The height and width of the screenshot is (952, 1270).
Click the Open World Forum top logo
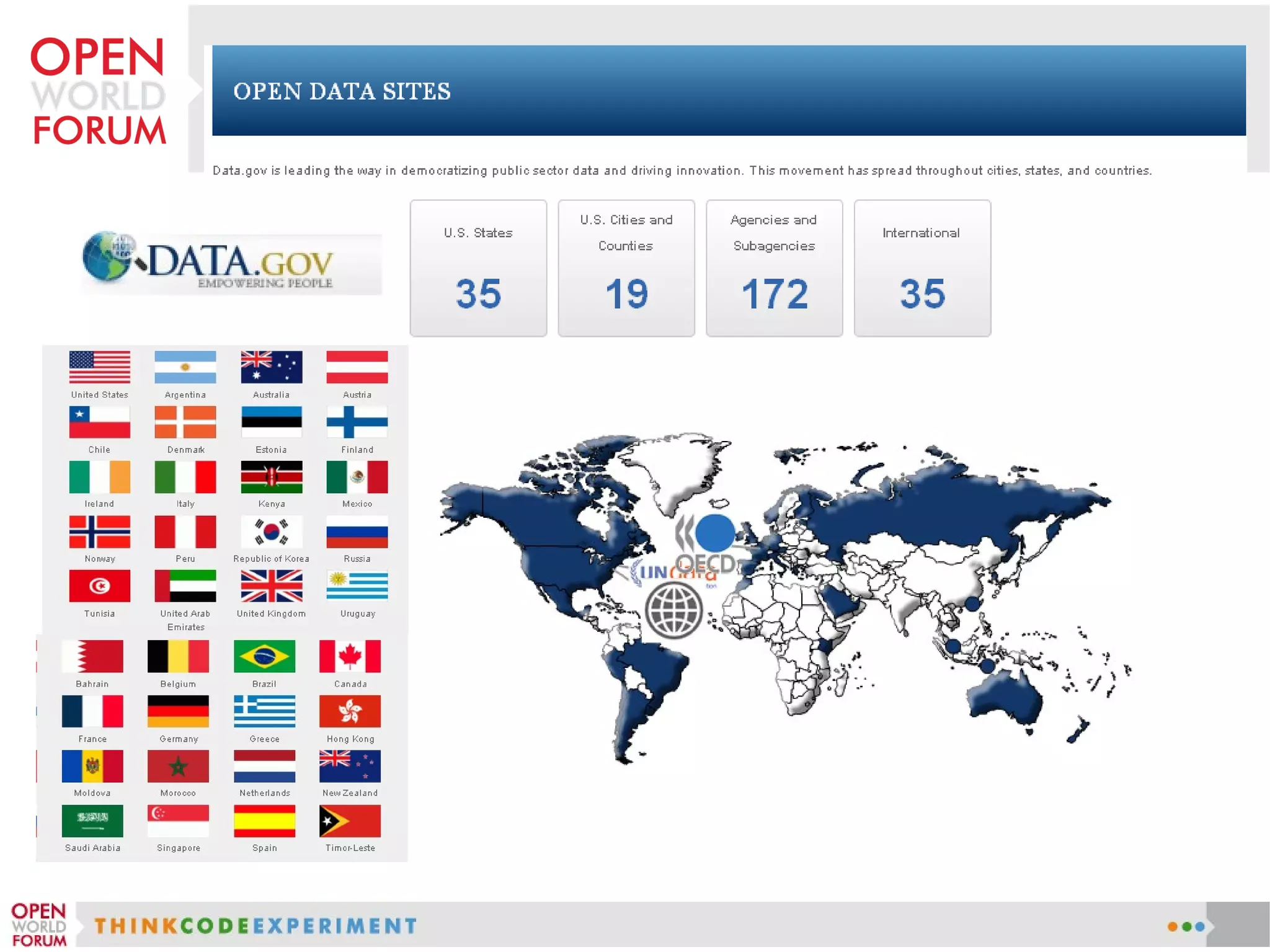click(98, 91)
